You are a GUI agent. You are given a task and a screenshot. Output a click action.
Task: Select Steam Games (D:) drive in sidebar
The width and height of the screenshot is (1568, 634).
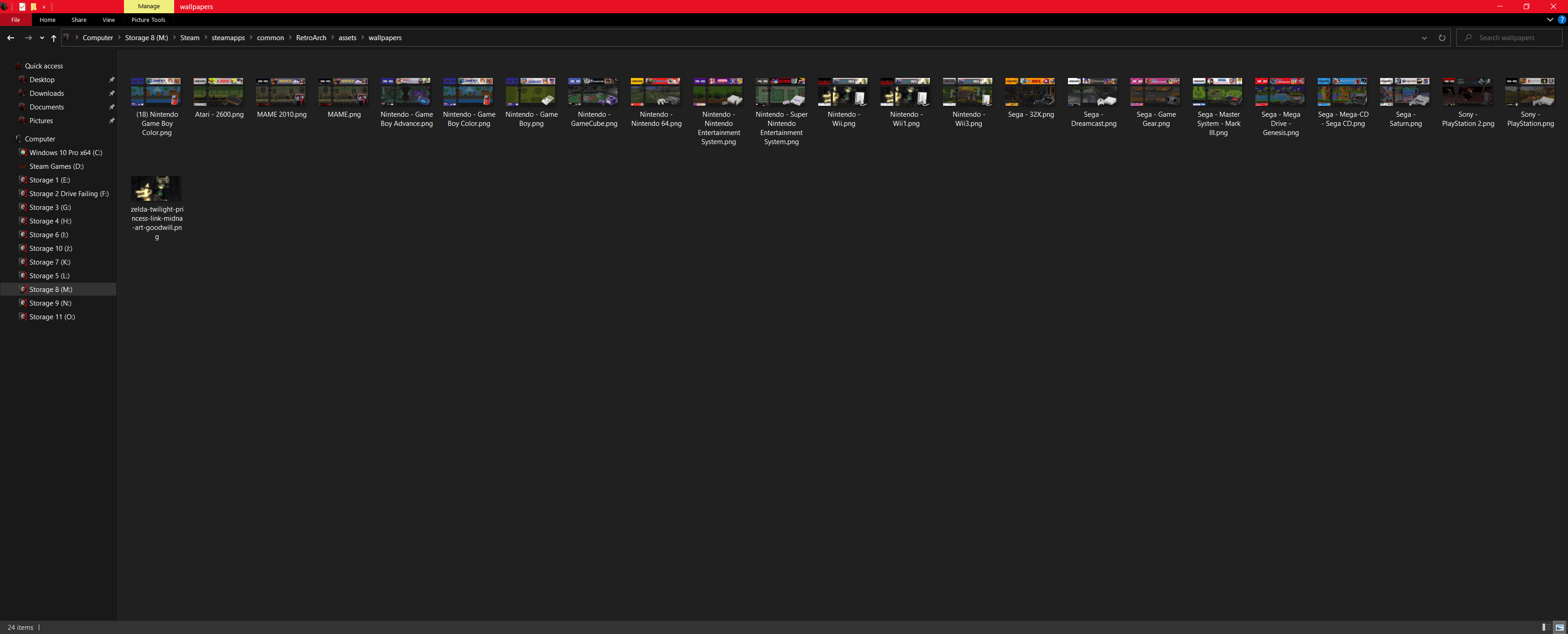(x=56, y=166)
